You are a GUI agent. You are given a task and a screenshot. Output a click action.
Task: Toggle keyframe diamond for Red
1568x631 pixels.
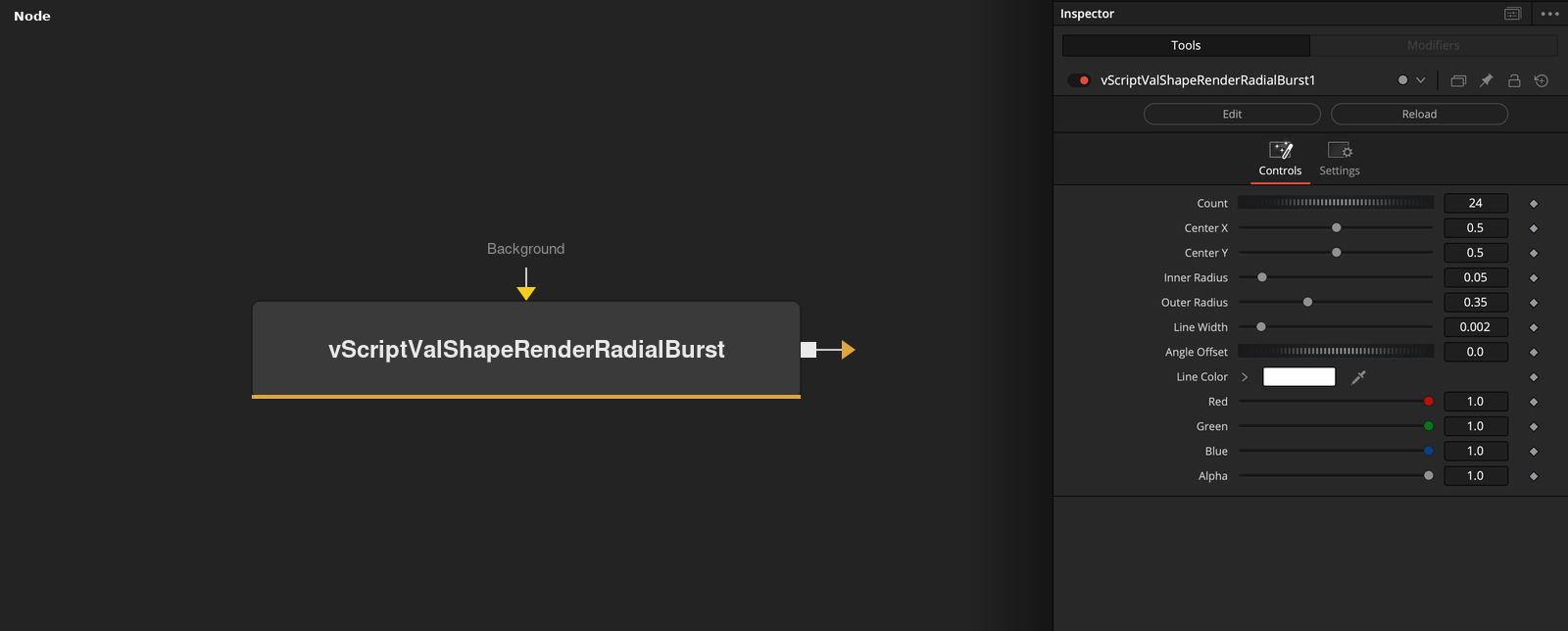(x=1534, y=402)
